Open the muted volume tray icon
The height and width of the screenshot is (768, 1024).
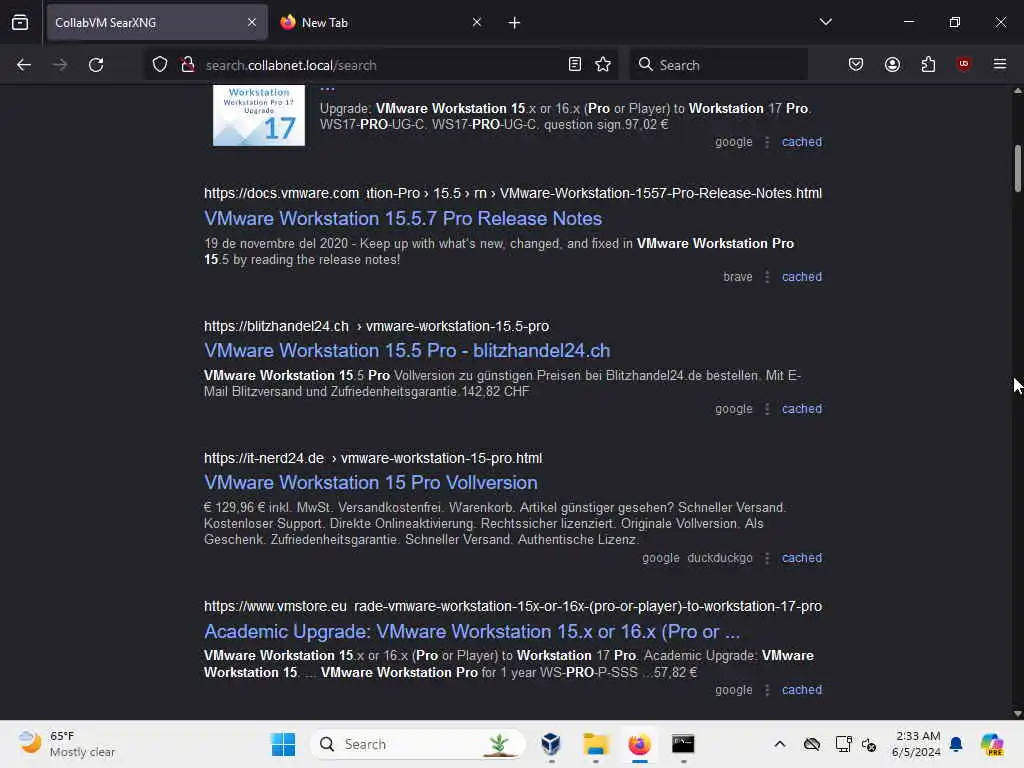point(869,744)
